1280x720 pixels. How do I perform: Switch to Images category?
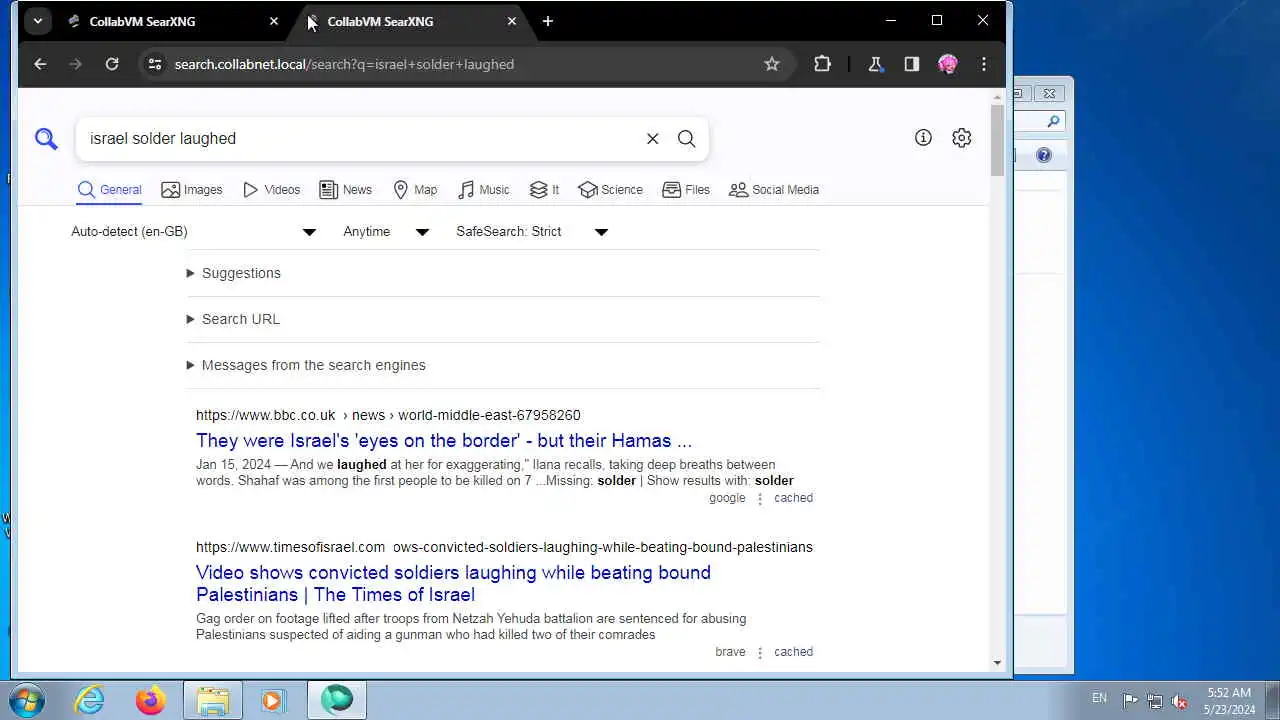192,190
